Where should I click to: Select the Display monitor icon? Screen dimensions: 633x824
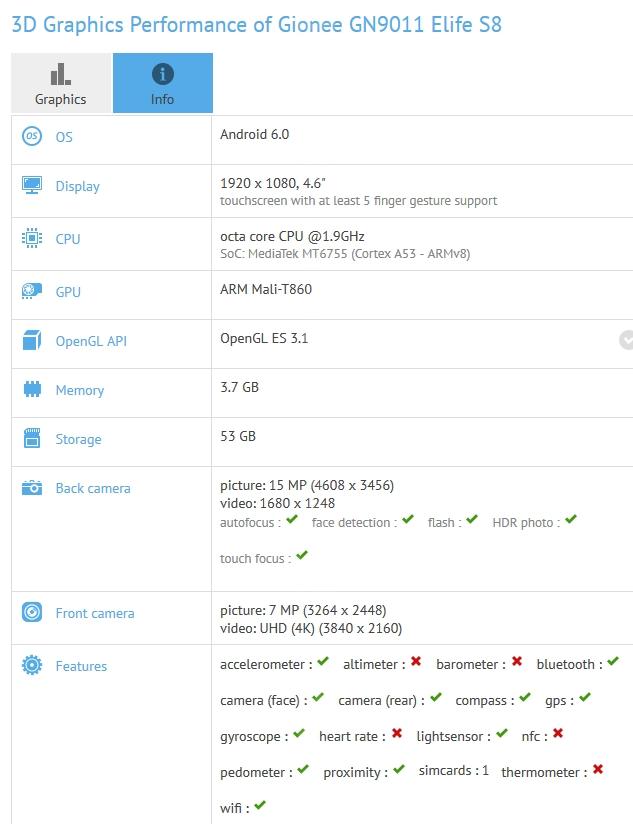34,186
